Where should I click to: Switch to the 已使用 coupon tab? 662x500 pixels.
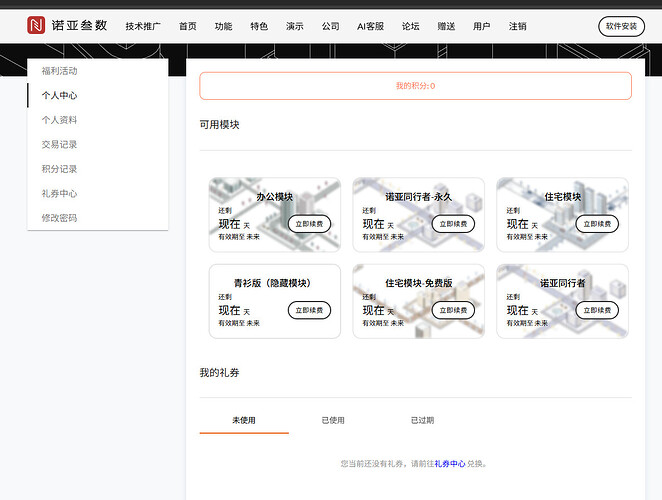click(x=333, y=420)
